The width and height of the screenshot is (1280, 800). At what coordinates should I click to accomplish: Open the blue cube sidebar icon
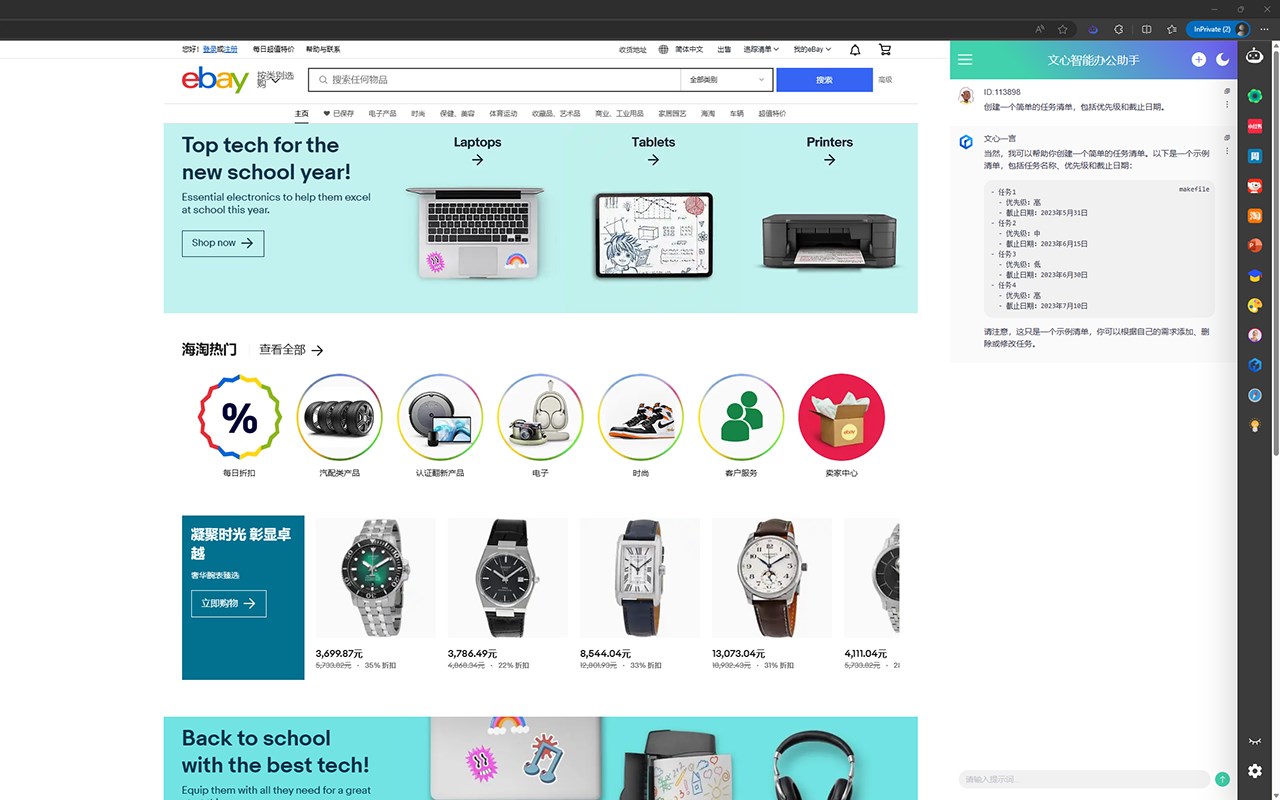coord(1254,366)
